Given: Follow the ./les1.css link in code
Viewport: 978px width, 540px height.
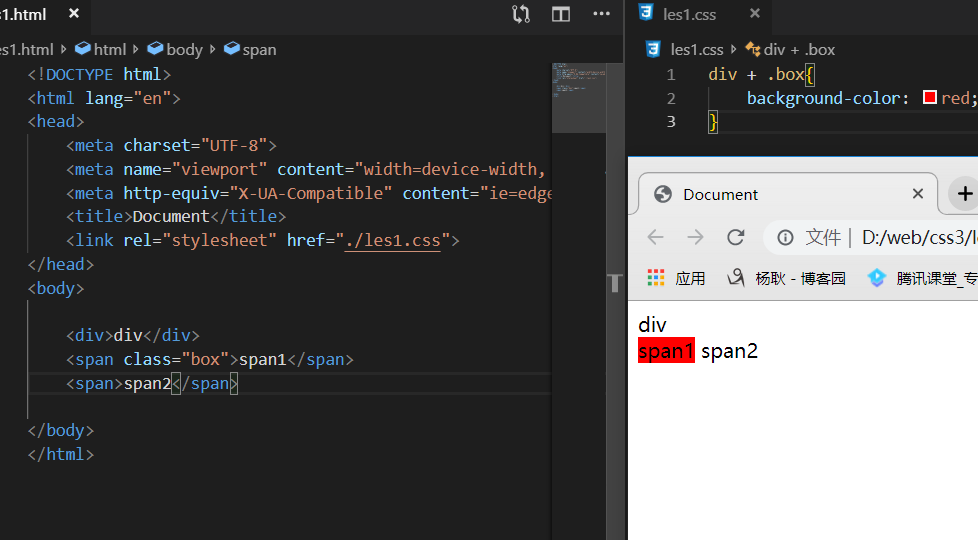Looking at the screenshot, I should (x=392, y=241).
